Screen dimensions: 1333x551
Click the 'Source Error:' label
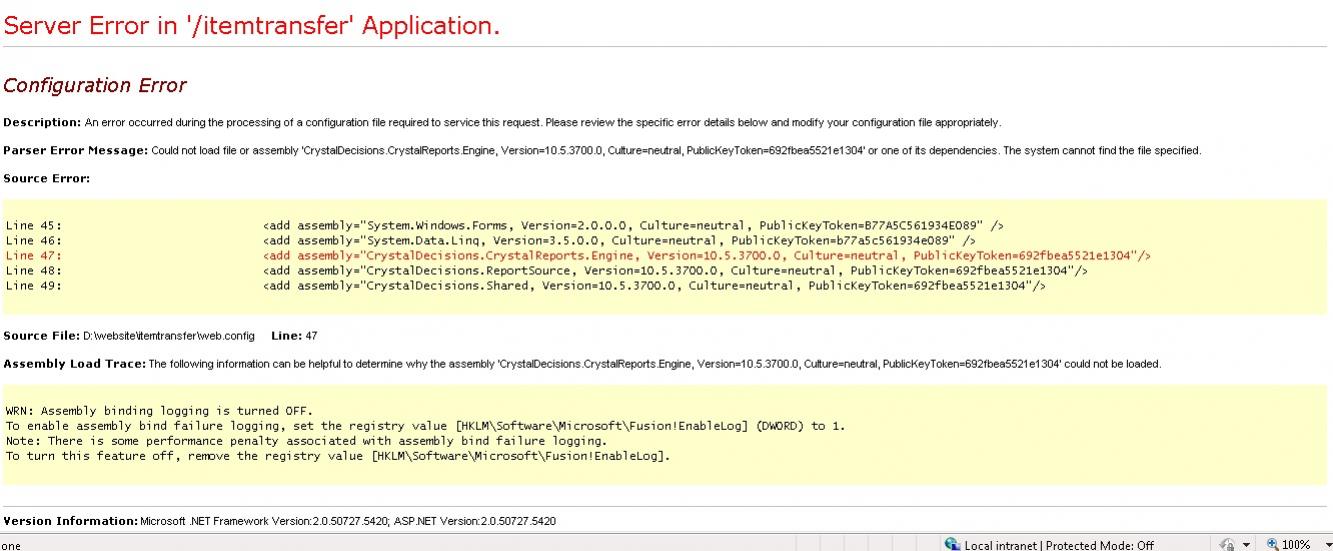[47, 178]
